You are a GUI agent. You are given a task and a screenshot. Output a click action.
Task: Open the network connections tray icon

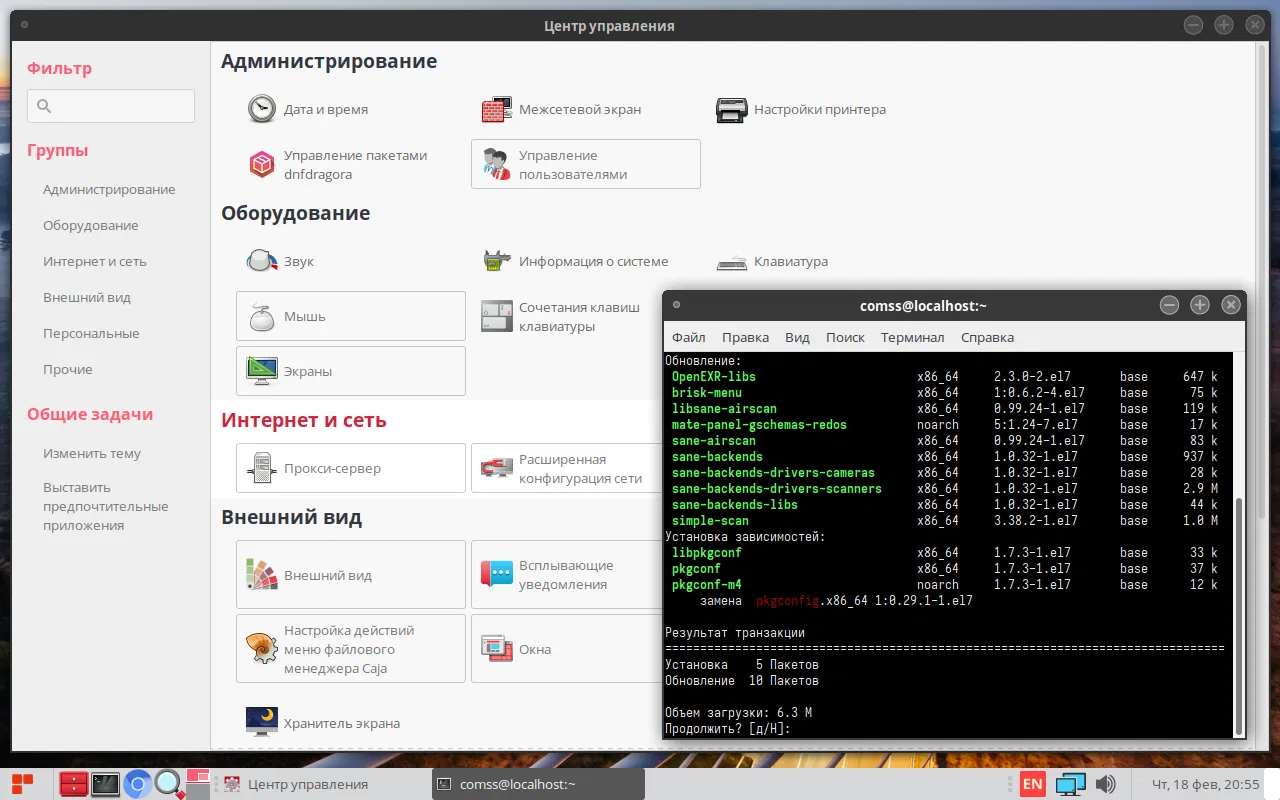[1070, 784]
